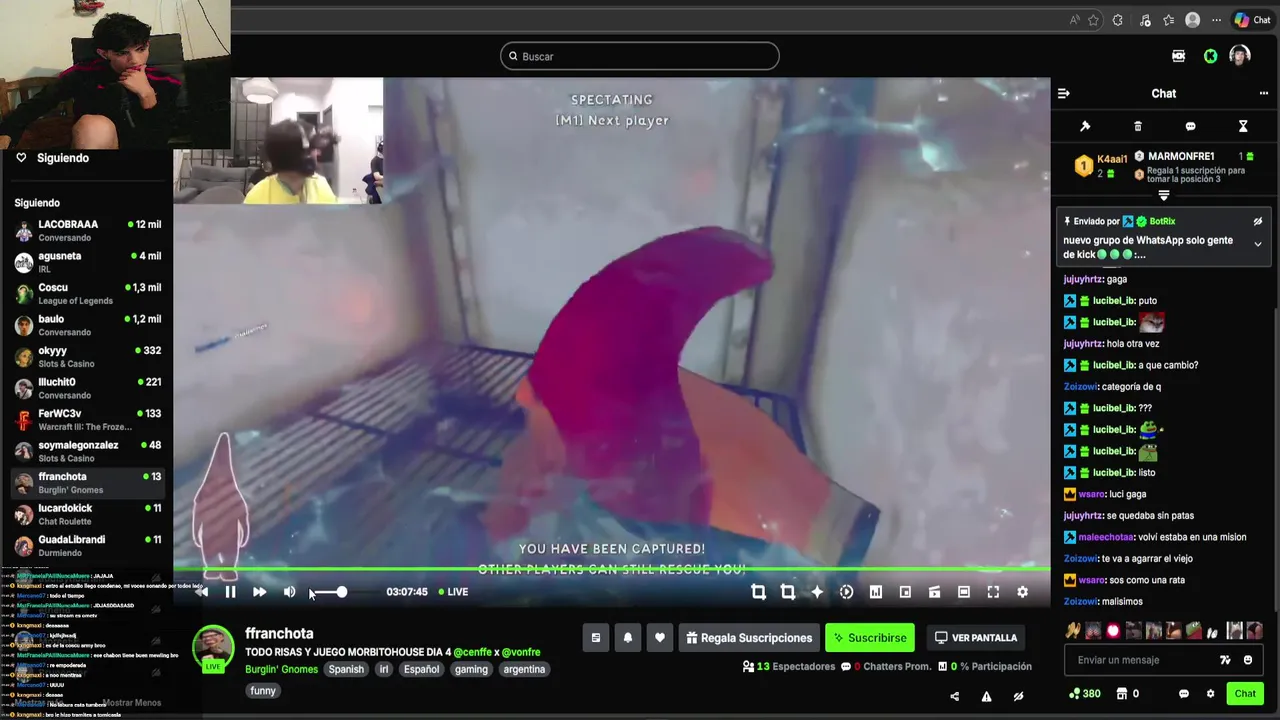The height and width of the screenshot is (720, 1280).
Task: Select the argentina tag
Action: point(524,669)
